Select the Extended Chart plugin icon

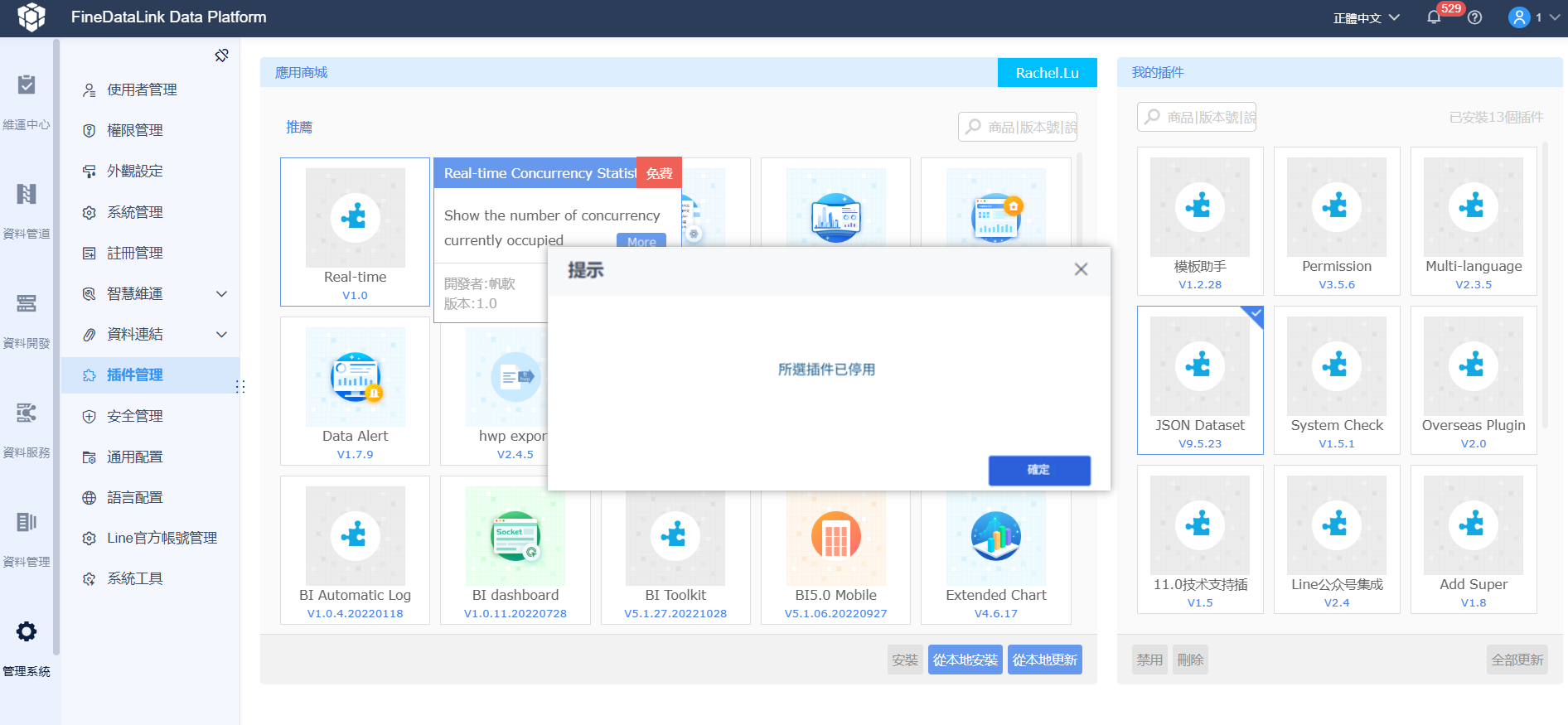996,536
